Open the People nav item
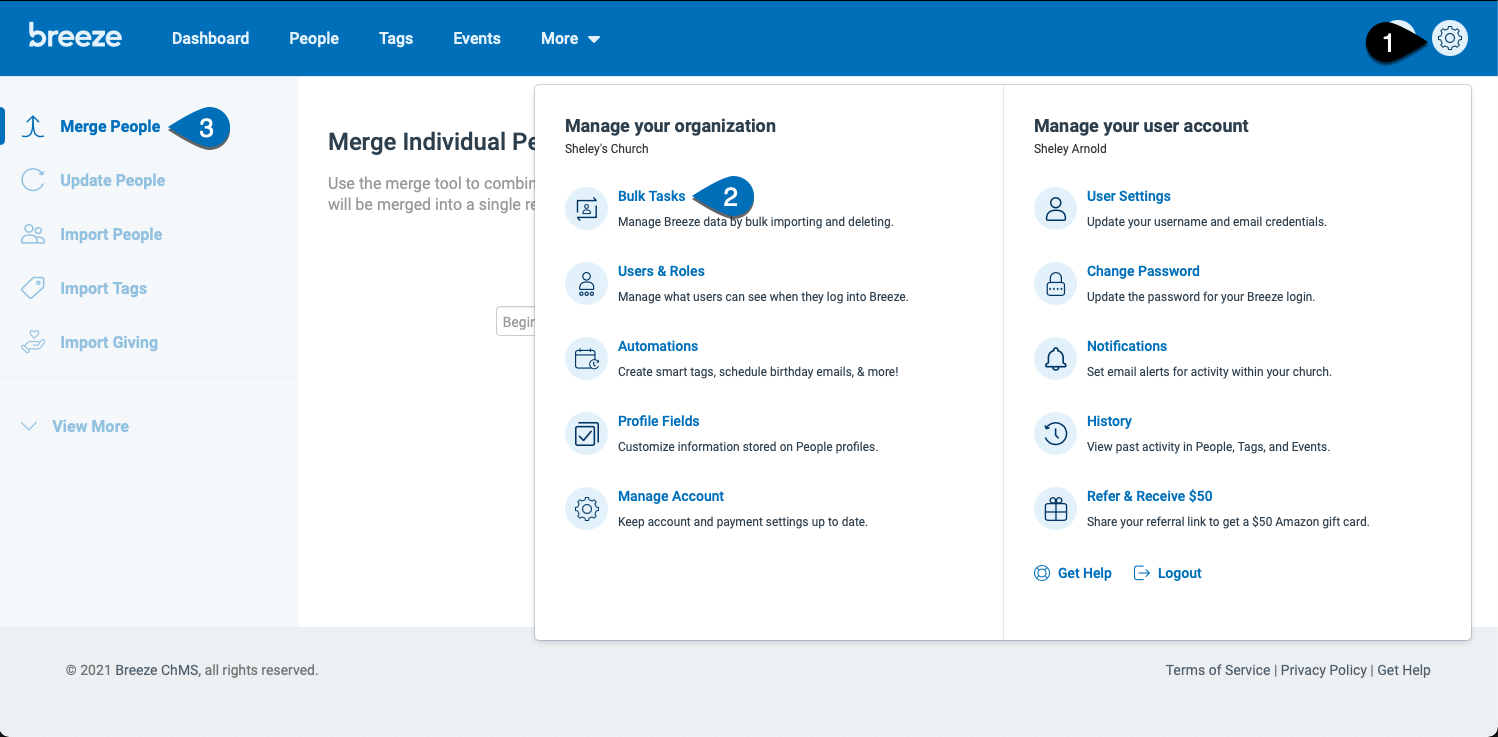1498x737 pixels. pos(314,38)
